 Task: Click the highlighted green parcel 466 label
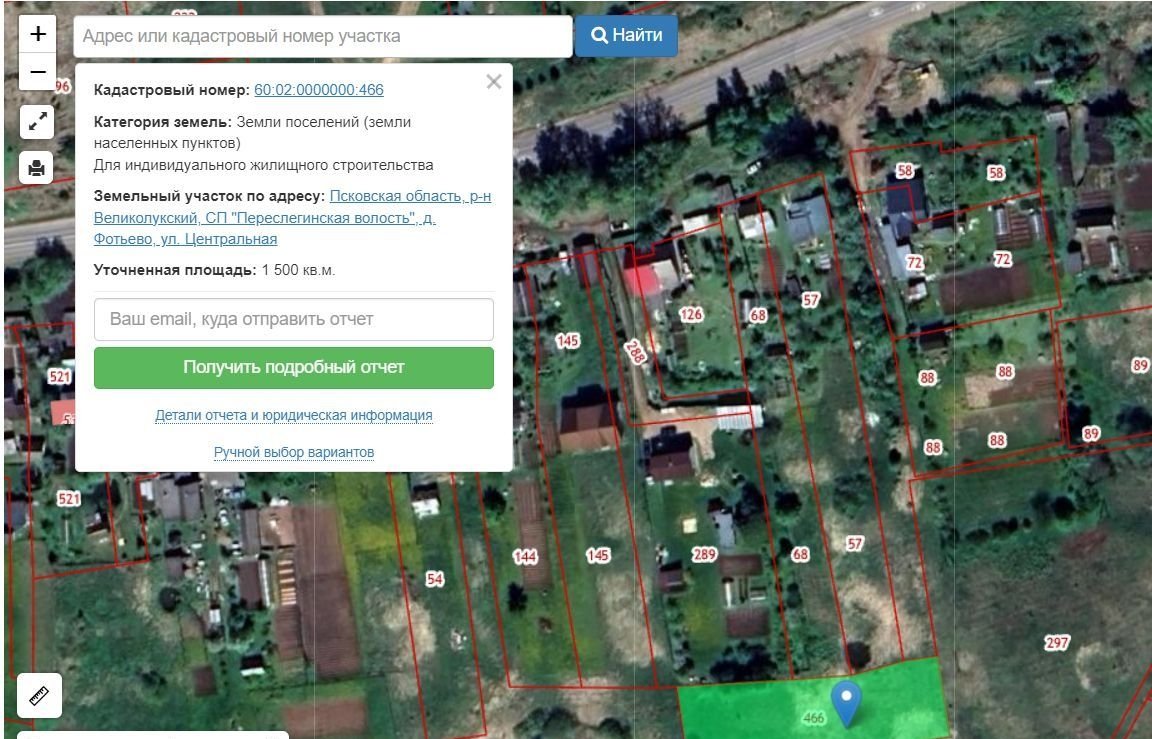click(x=813, y=717)
